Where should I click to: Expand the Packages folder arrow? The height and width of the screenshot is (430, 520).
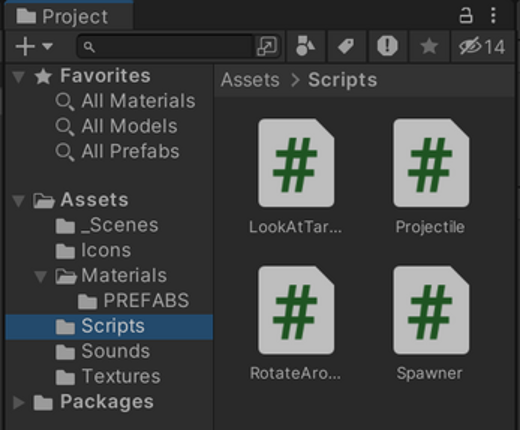tap(19, 402)
